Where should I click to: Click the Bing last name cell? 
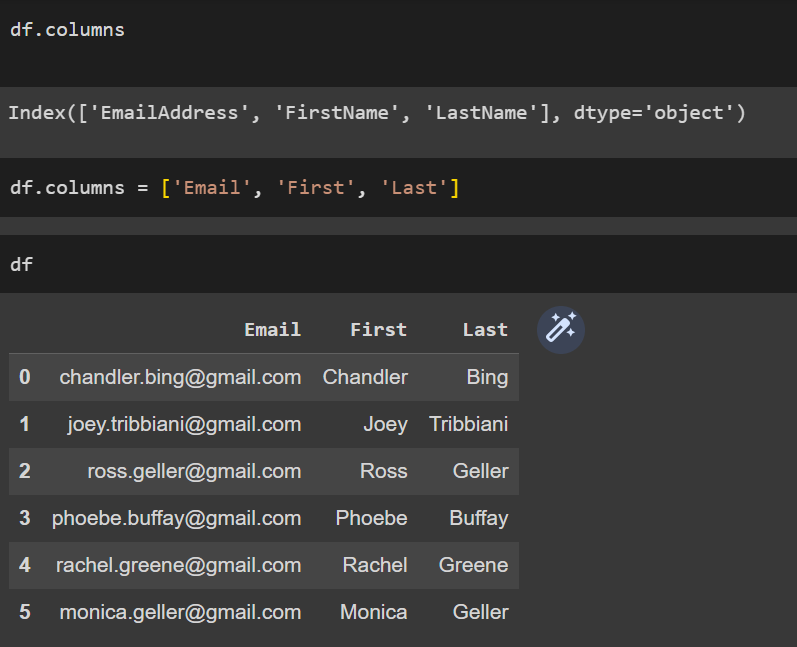(x=487, y=378)
